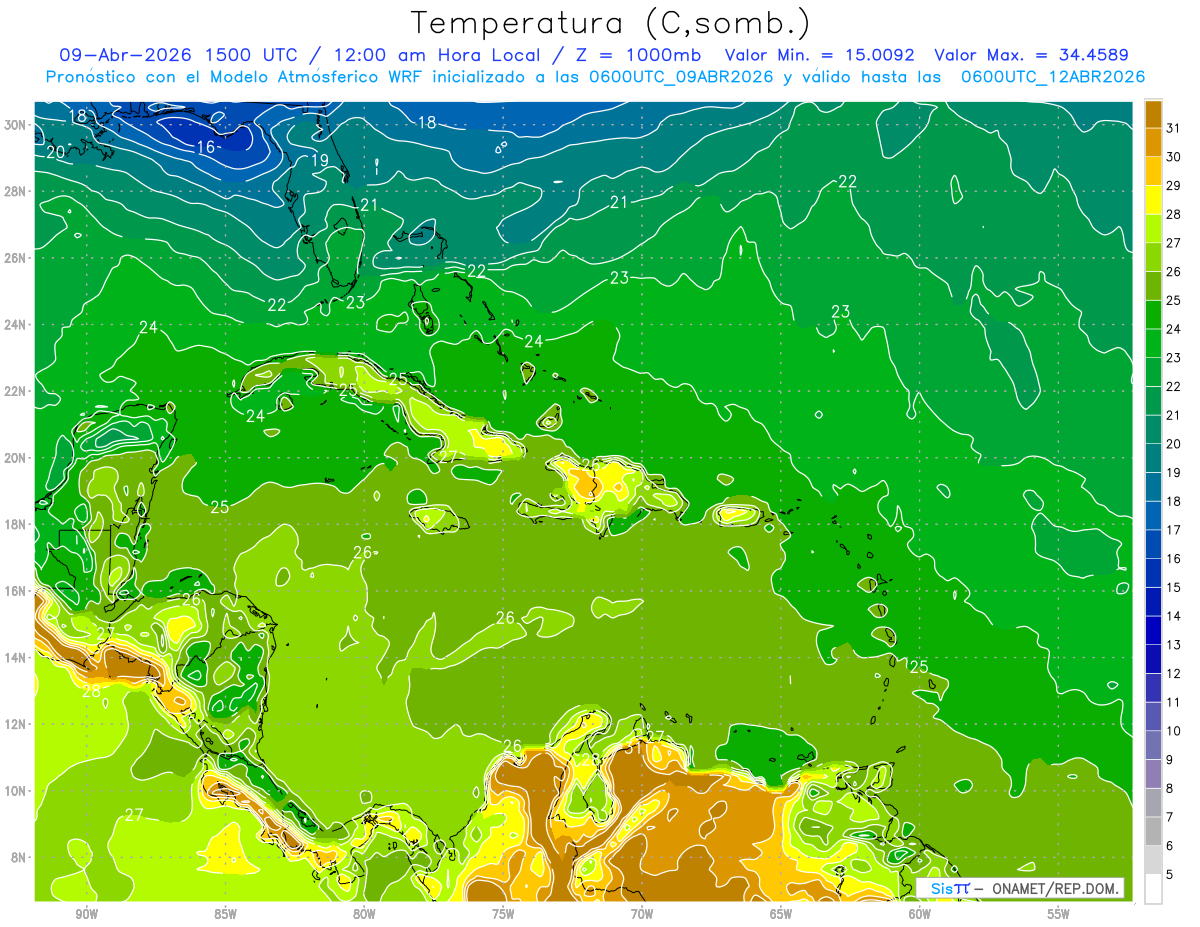The width and height of the screenshot is (1200, 927).
Task: Click the 70W longitude axis label
Action: point(642,914)
